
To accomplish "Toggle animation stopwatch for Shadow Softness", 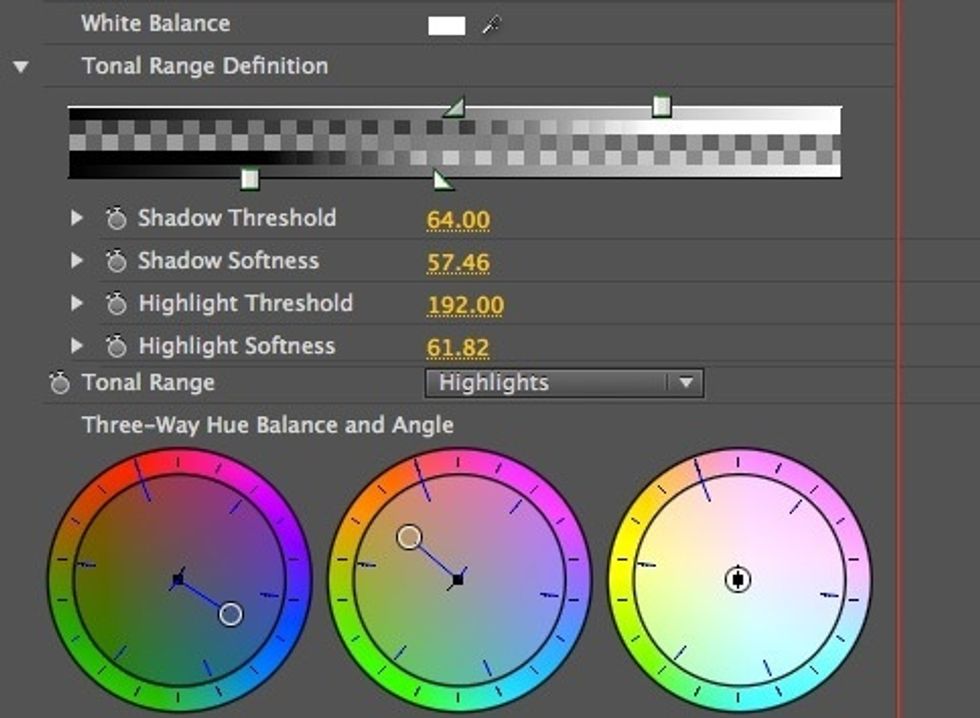I will coord(117,260).
